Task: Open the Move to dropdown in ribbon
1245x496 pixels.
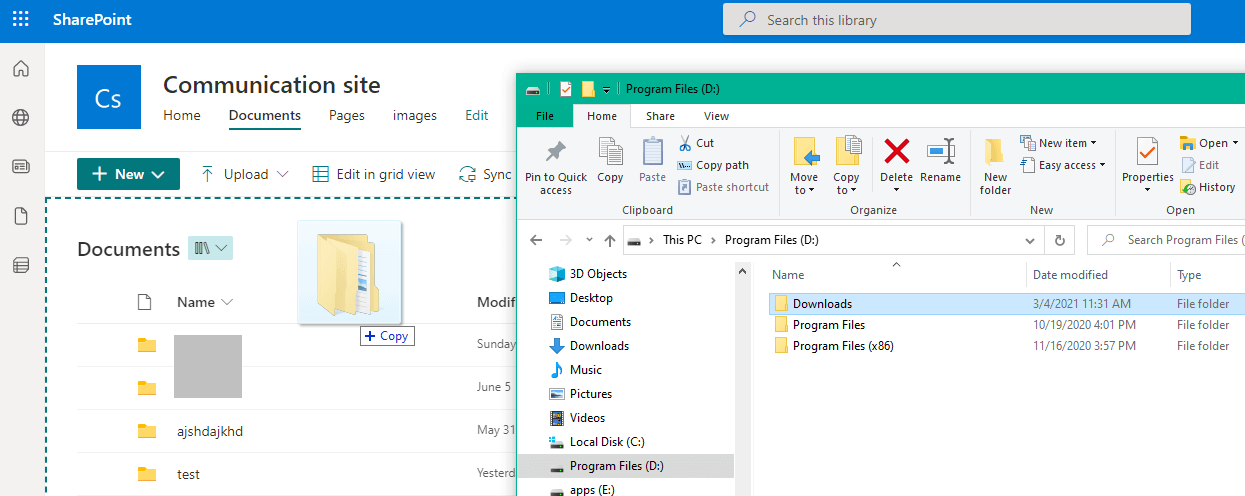Action: coord(805,167)
